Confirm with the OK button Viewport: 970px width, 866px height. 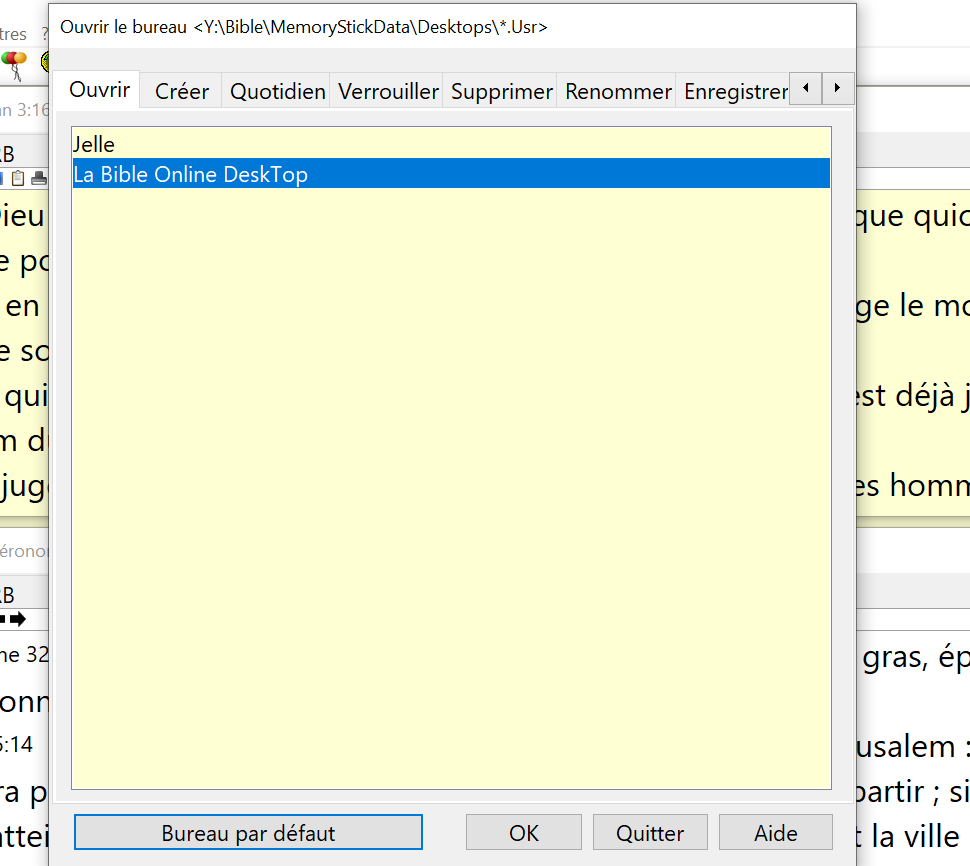[523, 833]
